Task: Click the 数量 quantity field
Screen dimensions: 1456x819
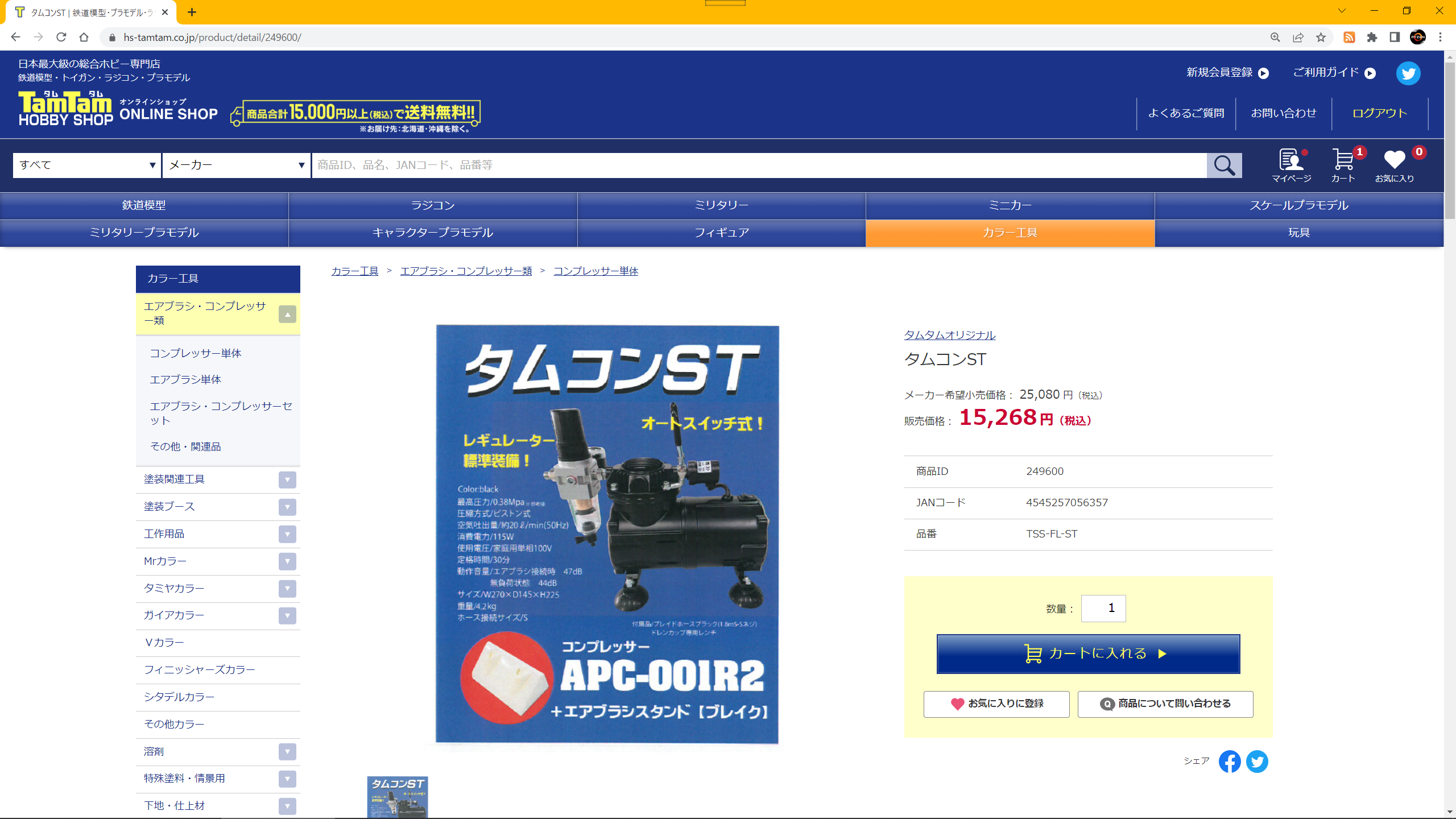Action: coord(1103,609)
